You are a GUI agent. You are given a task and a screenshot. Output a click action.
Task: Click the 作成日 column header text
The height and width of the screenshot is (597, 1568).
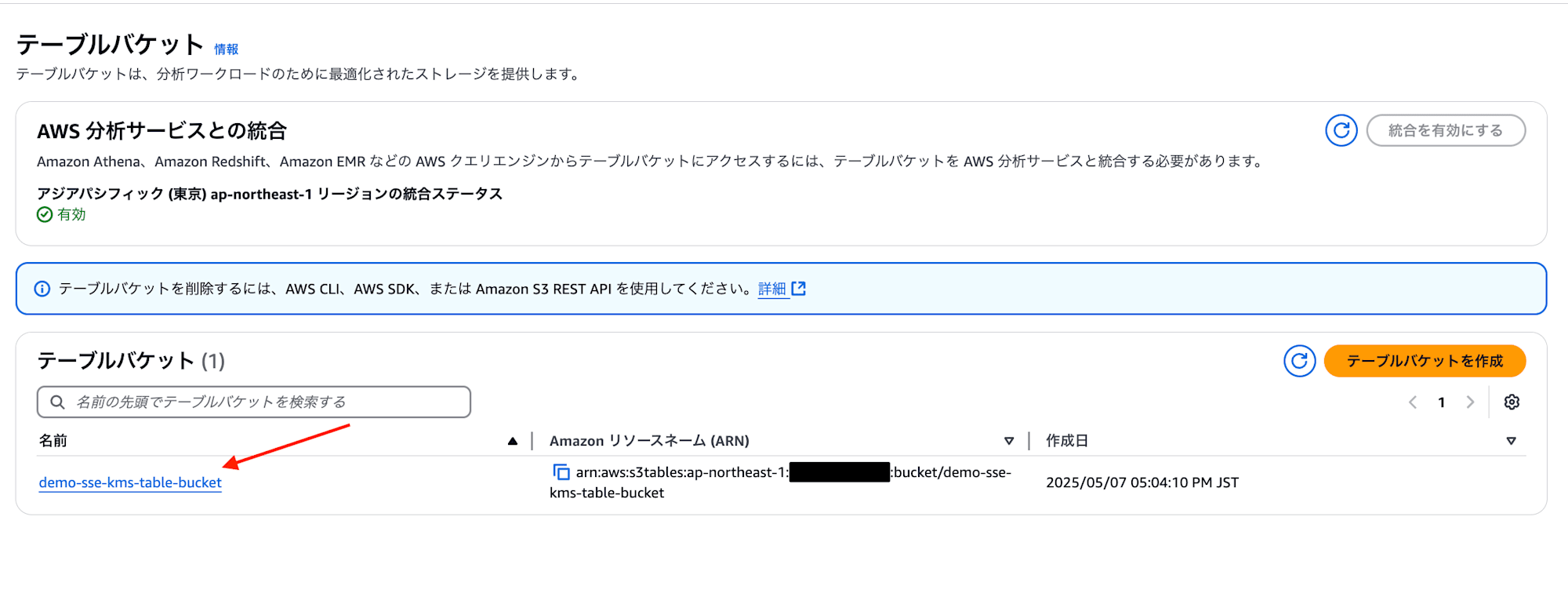(1067, 441)
